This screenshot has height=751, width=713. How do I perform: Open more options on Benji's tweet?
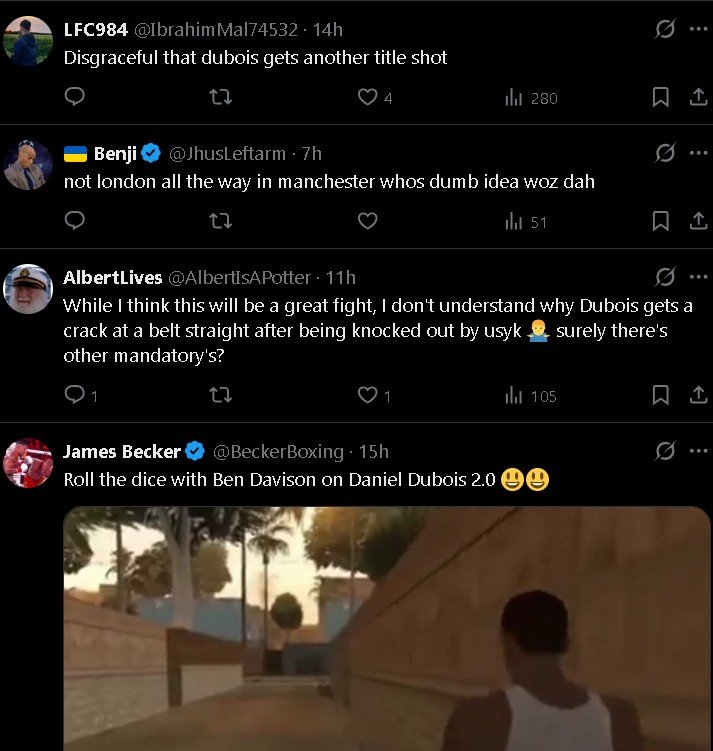(698, 153)
